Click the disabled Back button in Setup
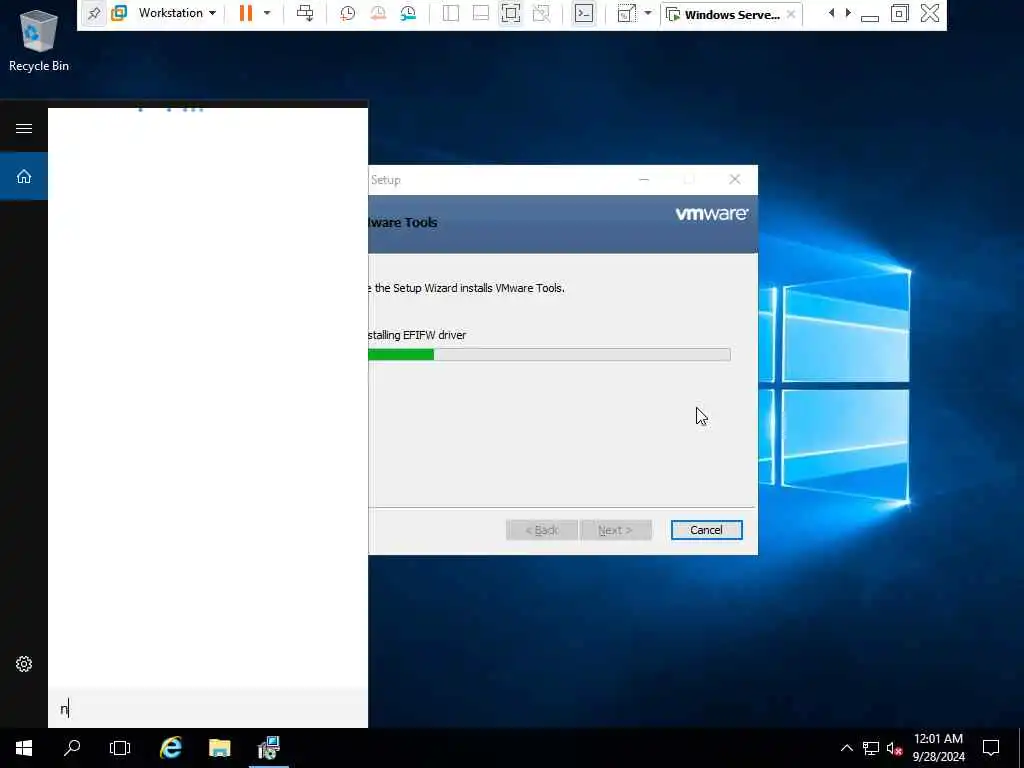1024x768 pixels. tap(541, 530)
